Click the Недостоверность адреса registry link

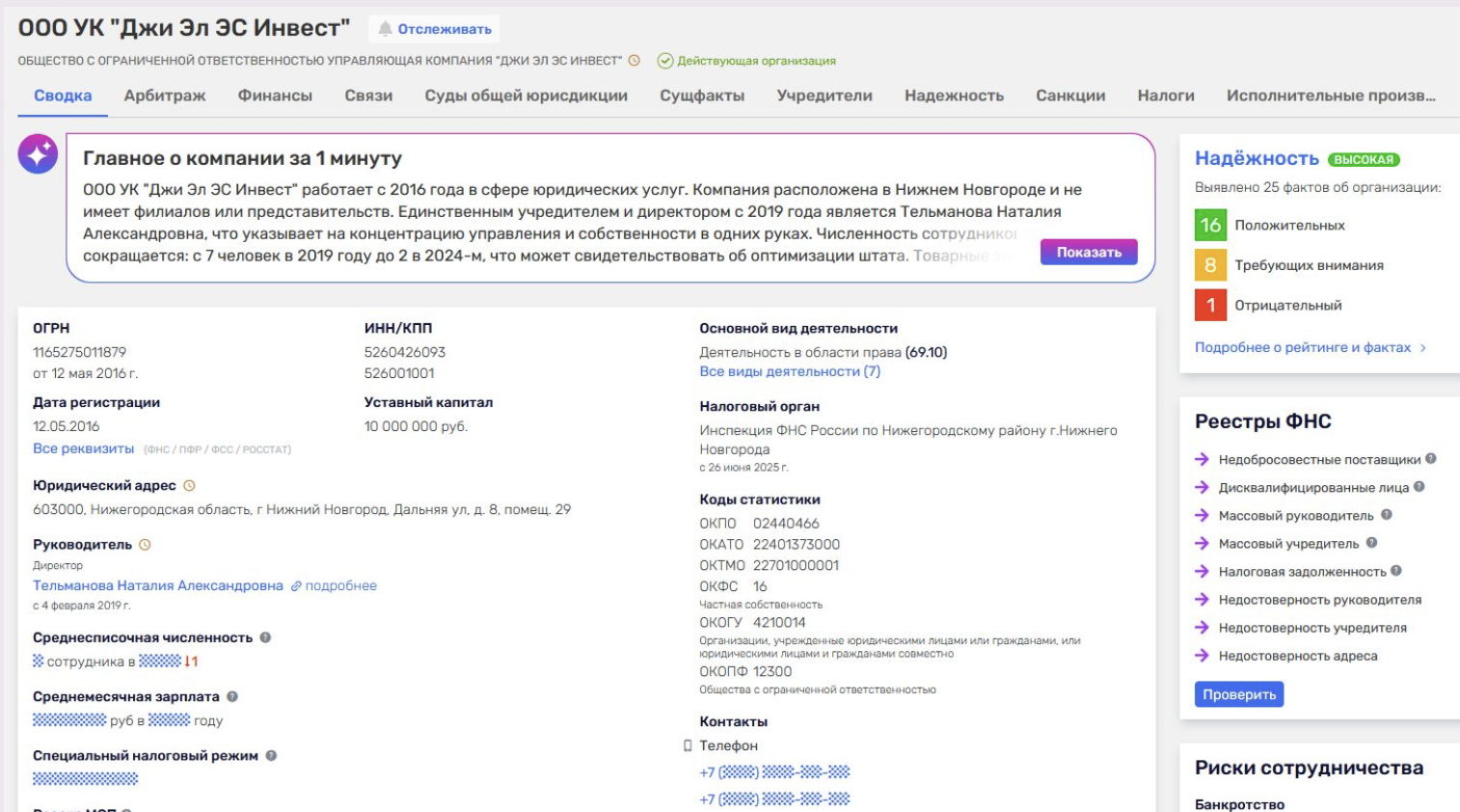[1298, 656]
